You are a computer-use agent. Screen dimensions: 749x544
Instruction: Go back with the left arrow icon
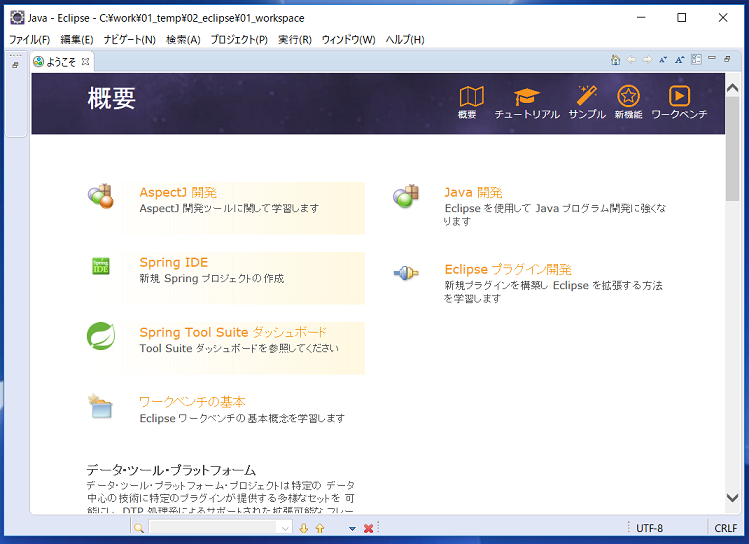[631, 60]
